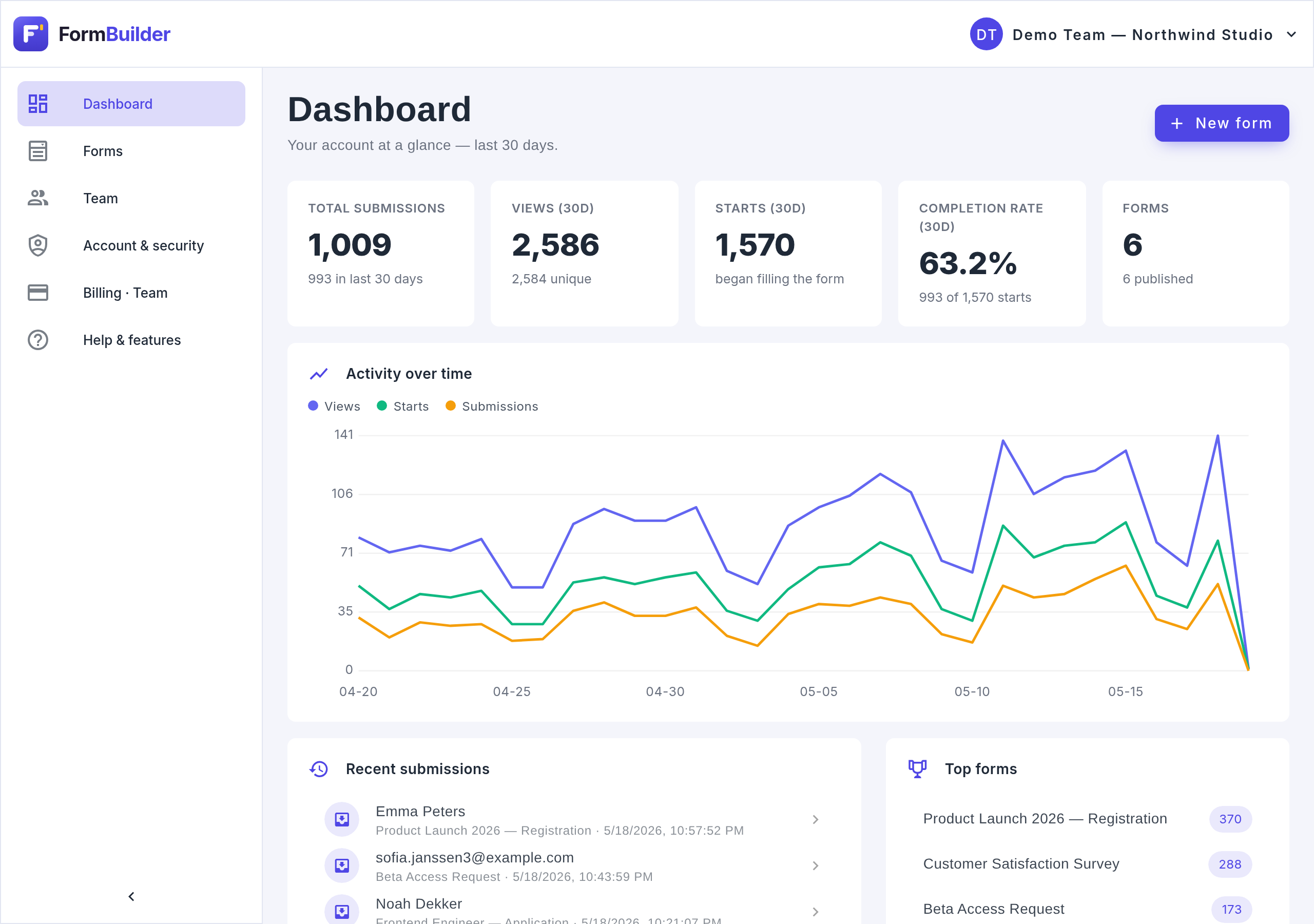Toggle the Starts series in chart legend
1314x924 pixels.
[x=403, y=407]
